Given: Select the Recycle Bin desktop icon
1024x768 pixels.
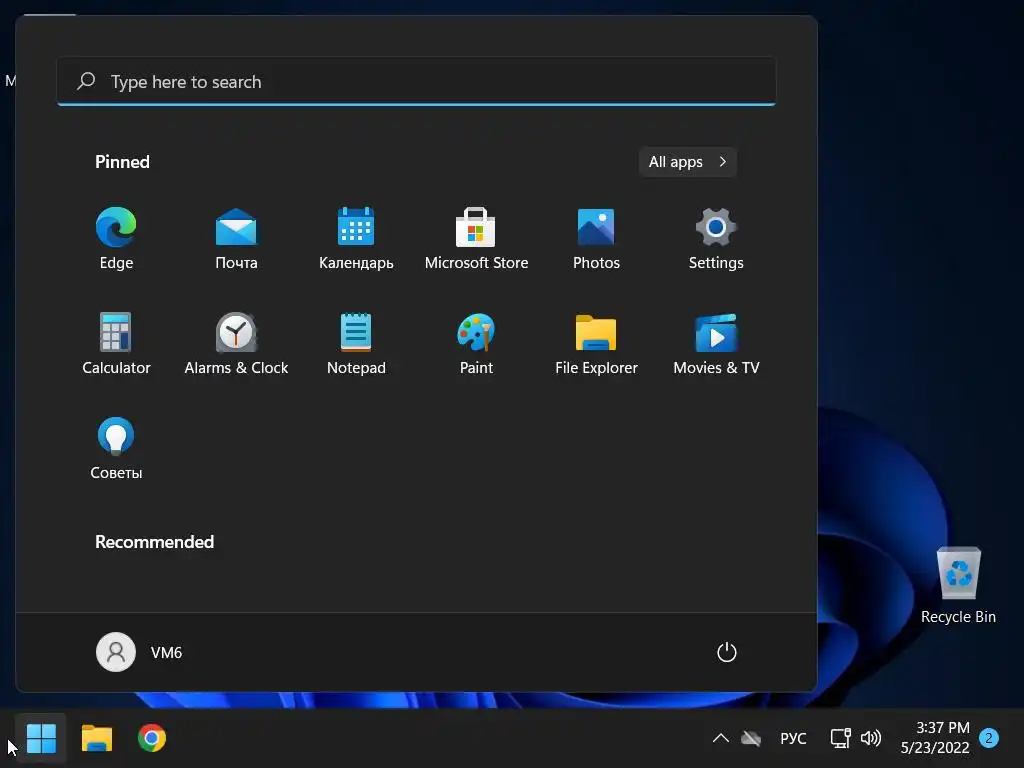Looking at the screenshot, I should click(x=958, y=585).
